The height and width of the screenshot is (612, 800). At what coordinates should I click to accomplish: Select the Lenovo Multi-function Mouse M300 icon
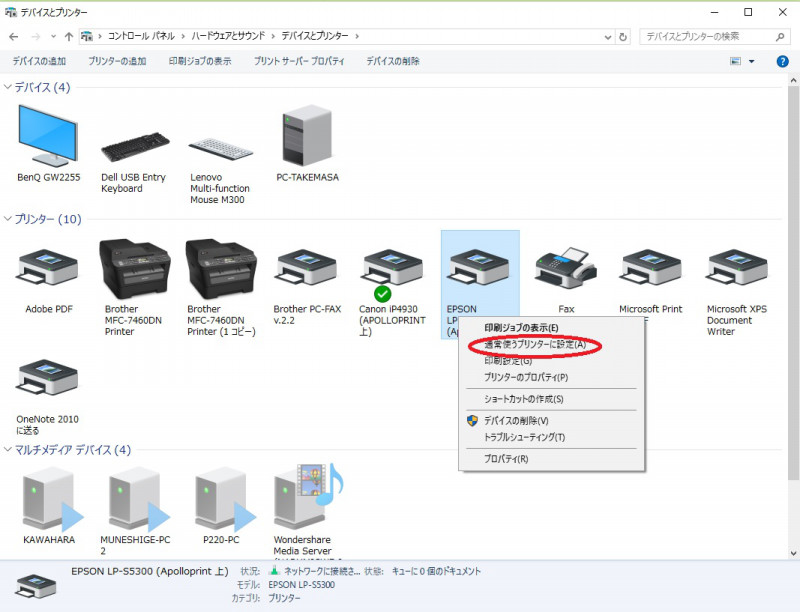click(x=220, y=148)
